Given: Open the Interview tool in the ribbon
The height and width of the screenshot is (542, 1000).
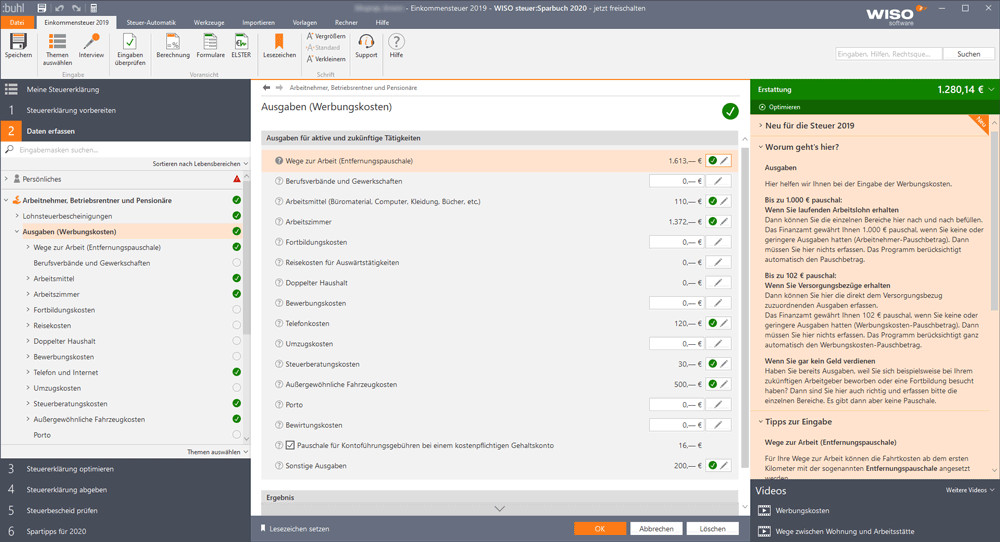Looking at the screenshot, I should (91, 41).
